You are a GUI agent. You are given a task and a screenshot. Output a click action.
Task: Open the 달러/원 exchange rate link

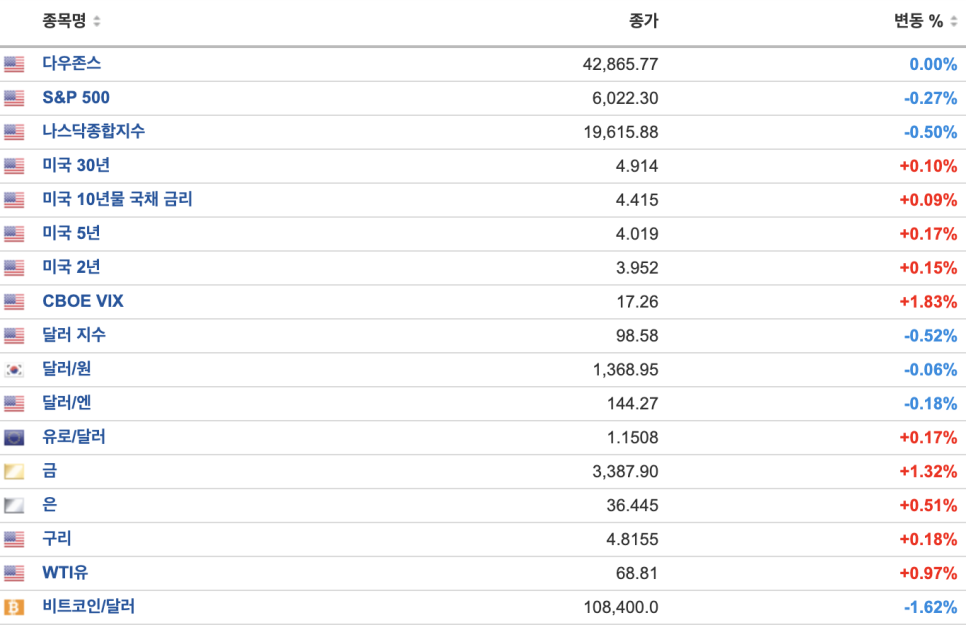point(67,369)
